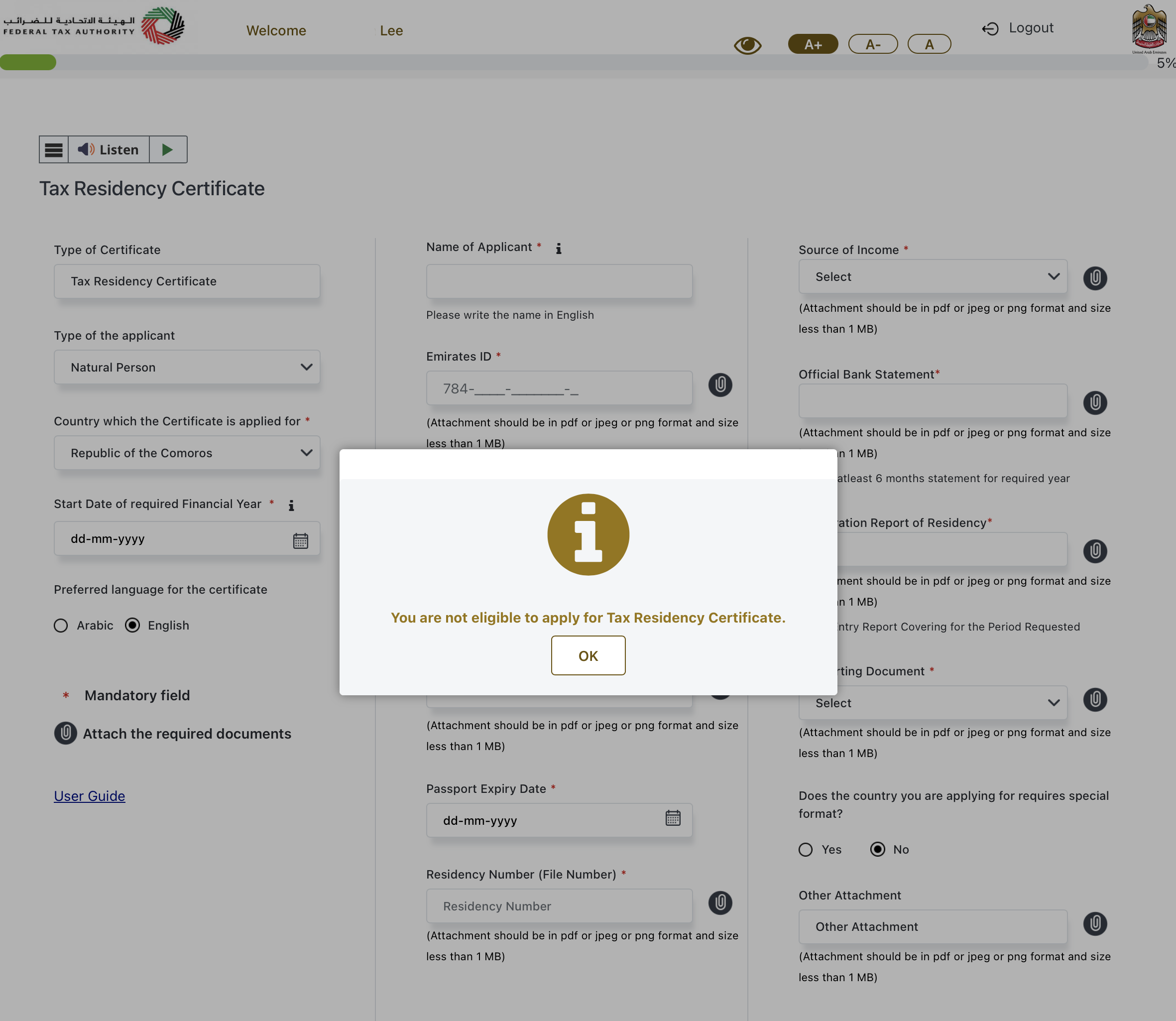The width and height of the screenshot is (1176, 1021).
Task: Open Type of the applicant dropdown
Action: [x=187, y=367]
